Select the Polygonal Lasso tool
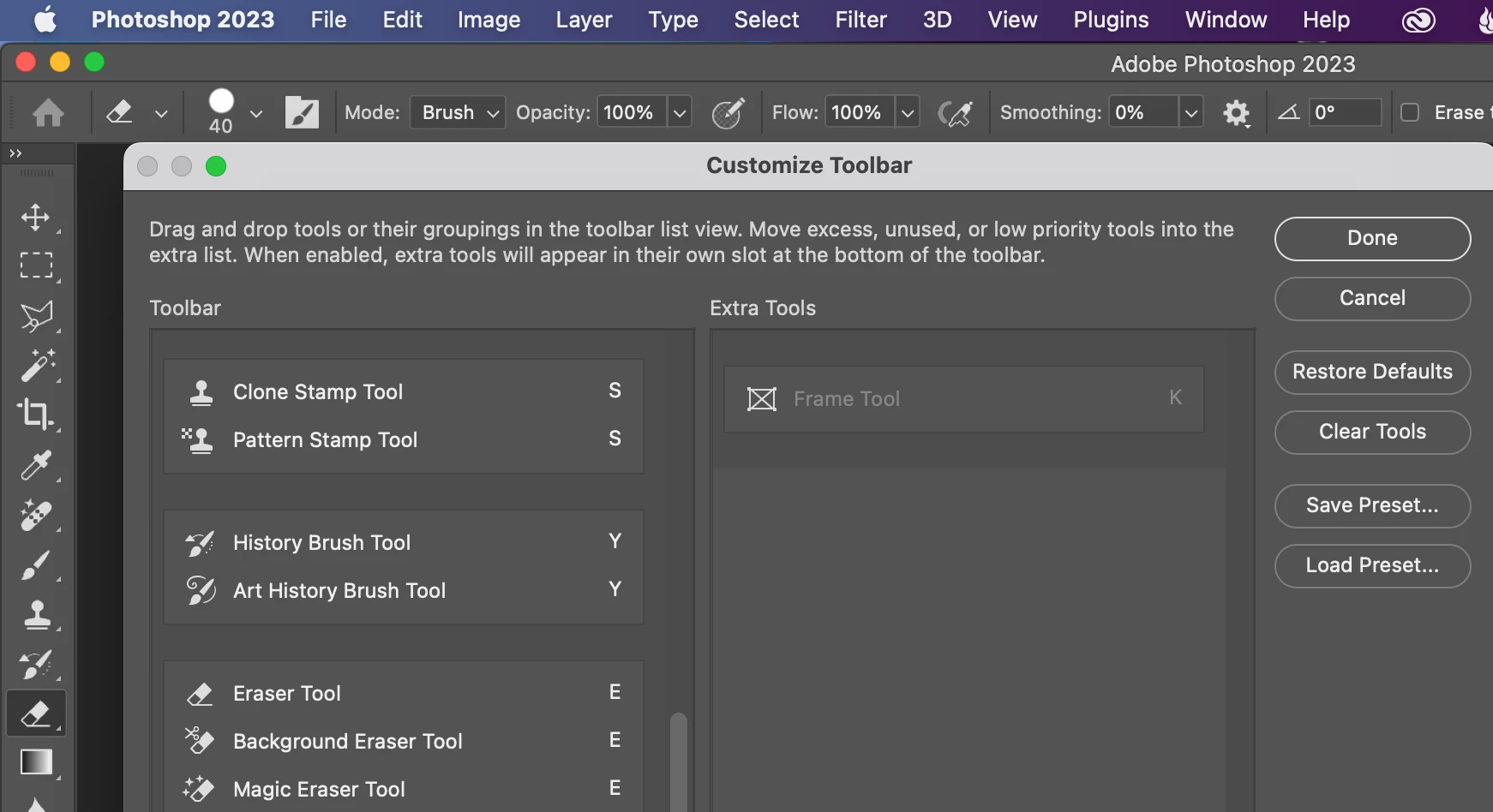1493x812 pixels. 36,316
